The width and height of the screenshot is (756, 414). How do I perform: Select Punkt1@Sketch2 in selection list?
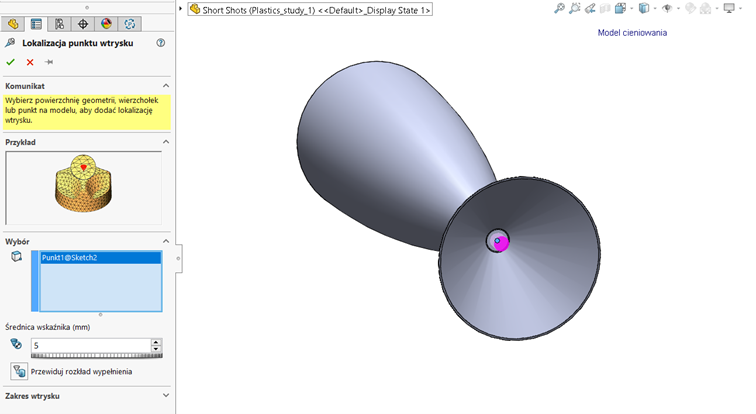(x=99, y=258)
